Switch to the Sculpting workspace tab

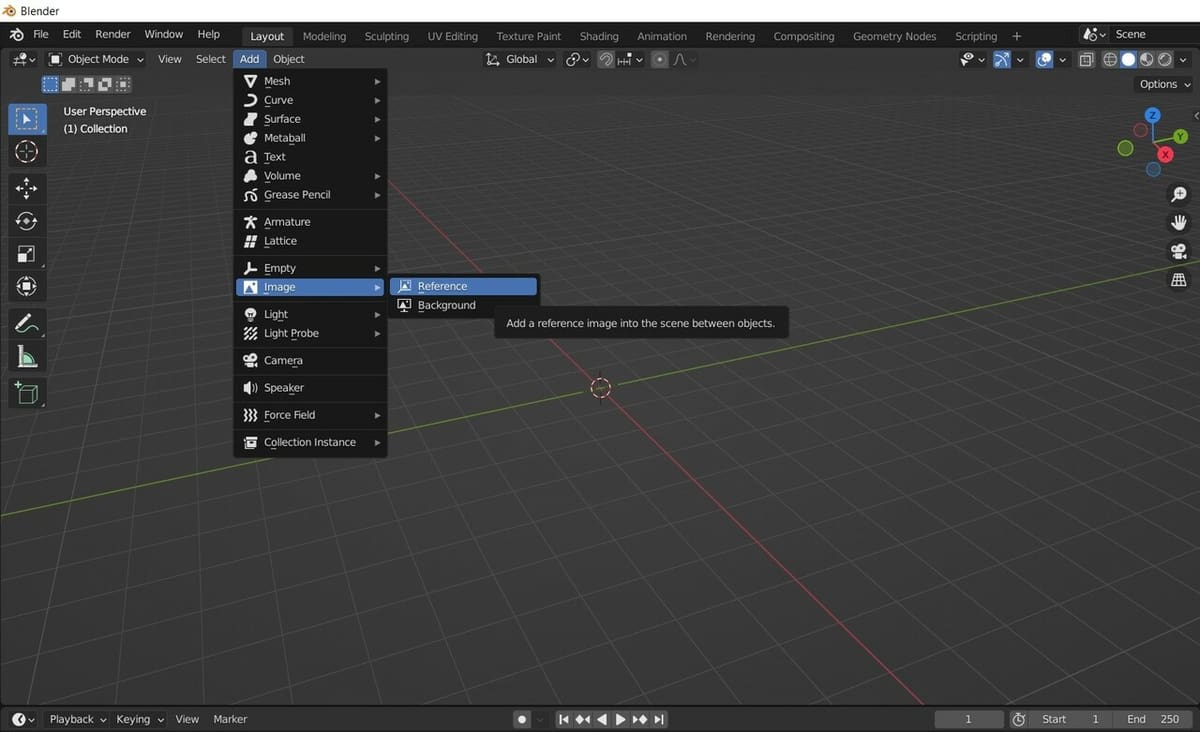[x=386, y=36]
